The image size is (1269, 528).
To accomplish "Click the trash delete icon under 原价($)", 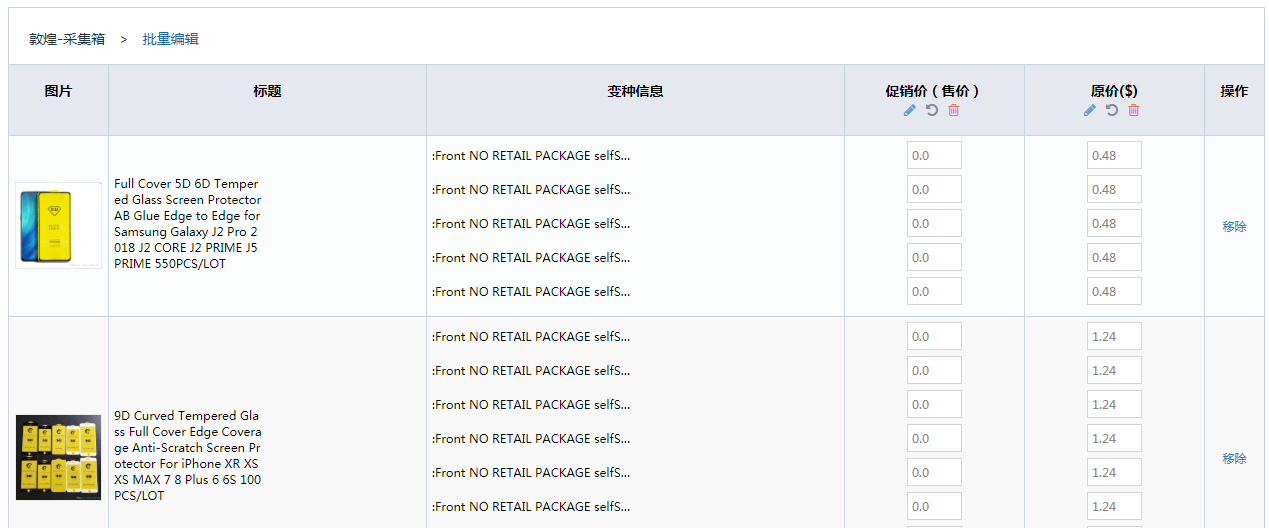I will [x=1134, y=110].
